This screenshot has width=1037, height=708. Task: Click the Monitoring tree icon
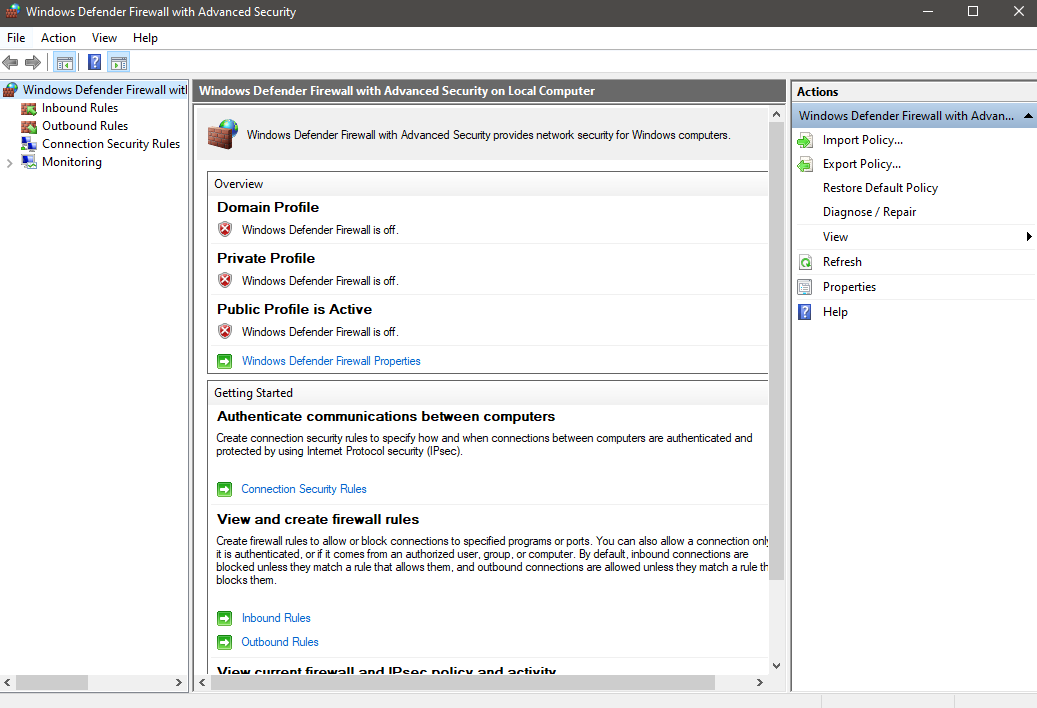(x=28, y=162)
